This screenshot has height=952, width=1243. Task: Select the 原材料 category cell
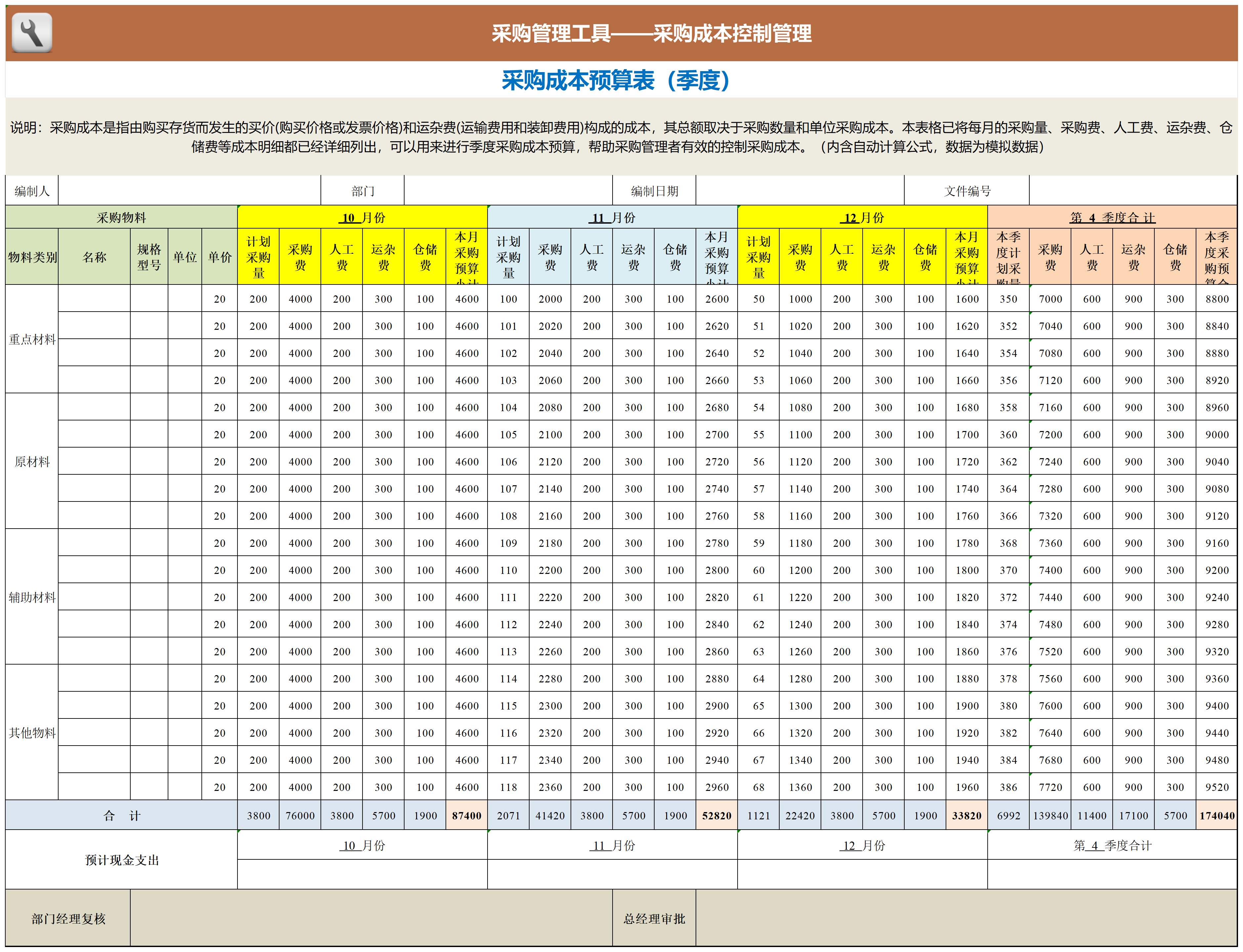pyautogui.click(x=32, y=461)
